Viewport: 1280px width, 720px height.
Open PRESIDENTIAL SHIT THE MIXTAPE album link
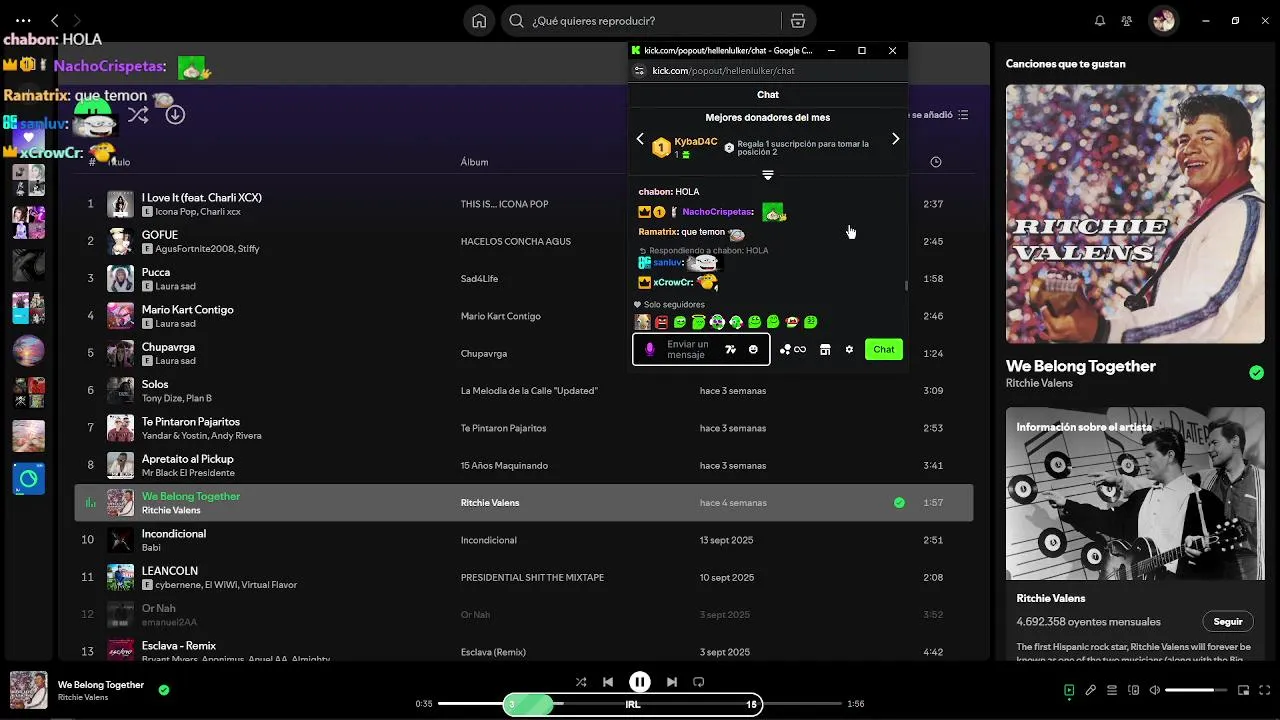tap(532, 577)
